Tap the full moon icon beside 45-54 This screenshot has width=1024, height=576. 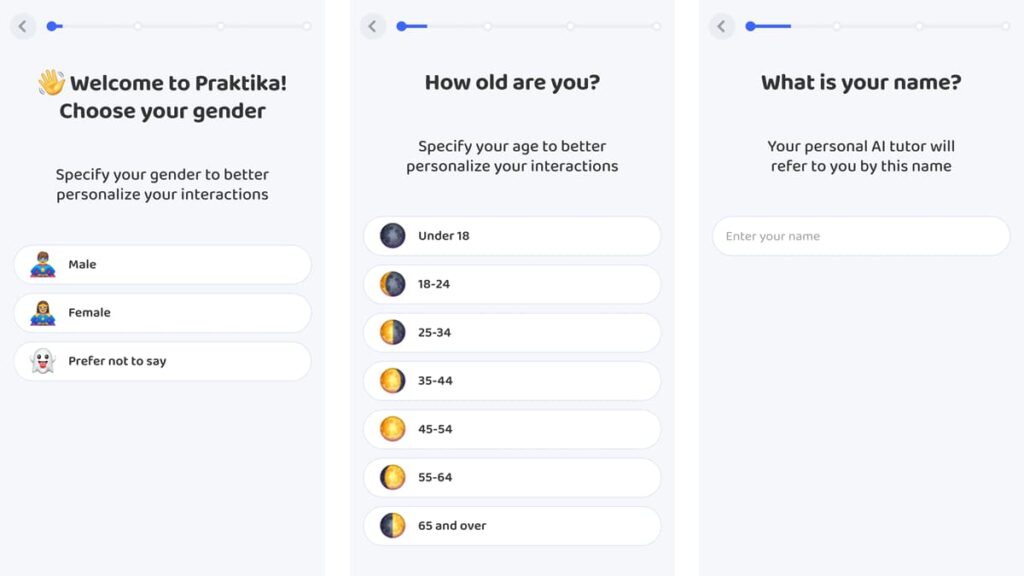pyautogui.click(x=393, y=429)
